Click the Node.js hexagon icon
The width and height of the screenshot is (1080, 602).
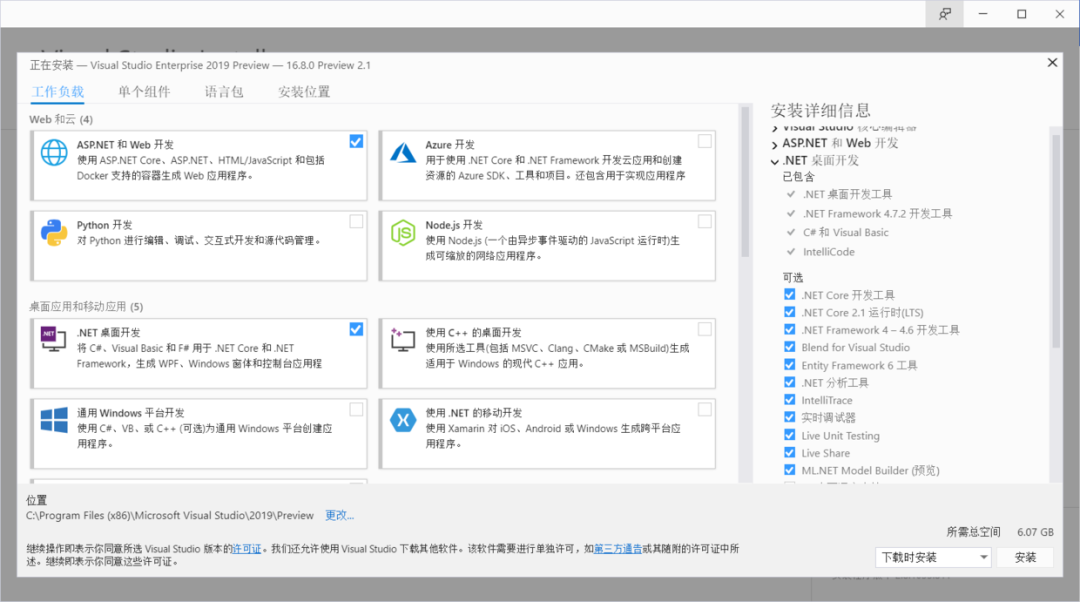[403, 233]
